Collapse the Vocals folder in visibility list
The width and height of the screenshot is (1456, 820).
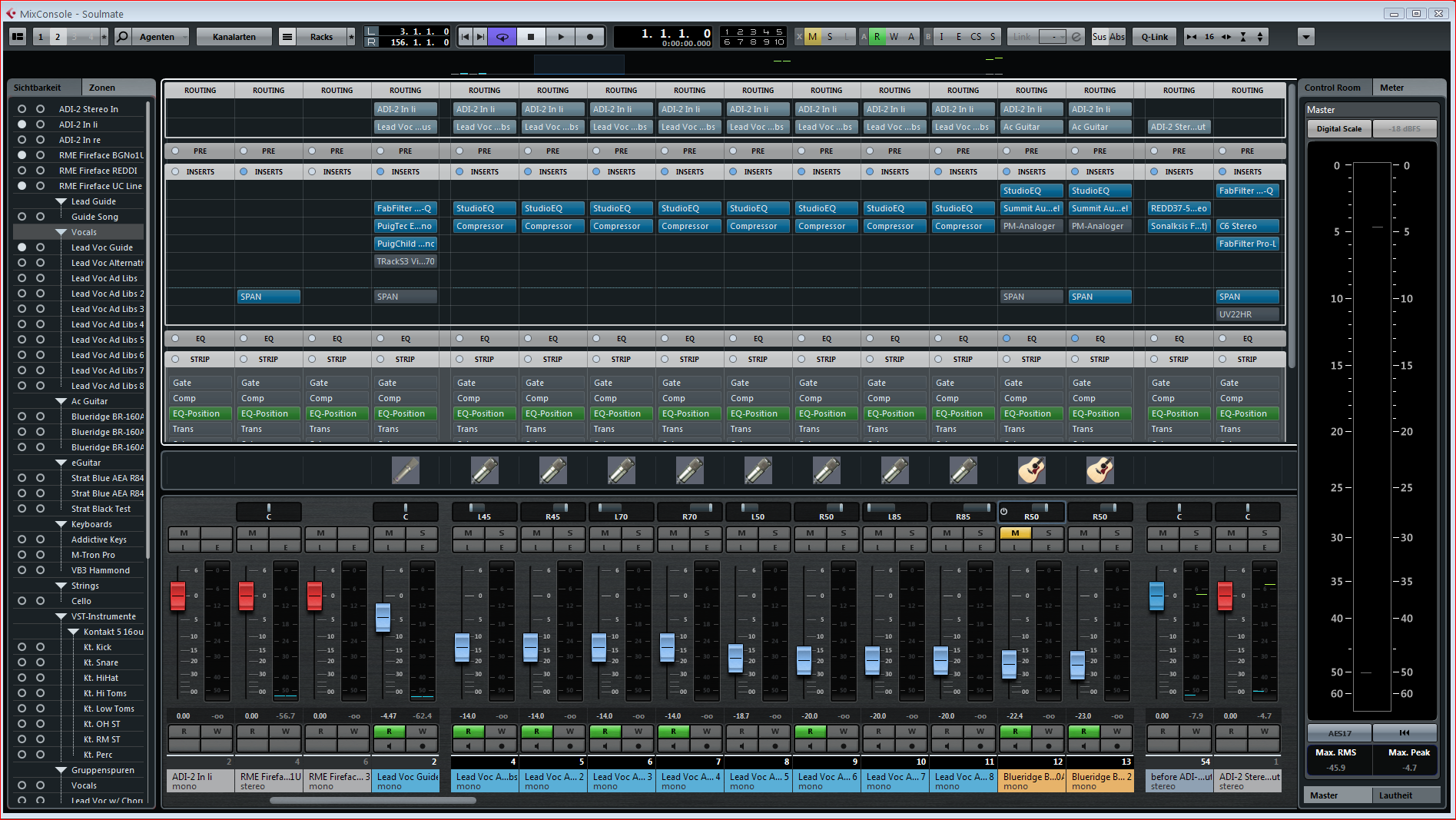click(x=61, y=232)
